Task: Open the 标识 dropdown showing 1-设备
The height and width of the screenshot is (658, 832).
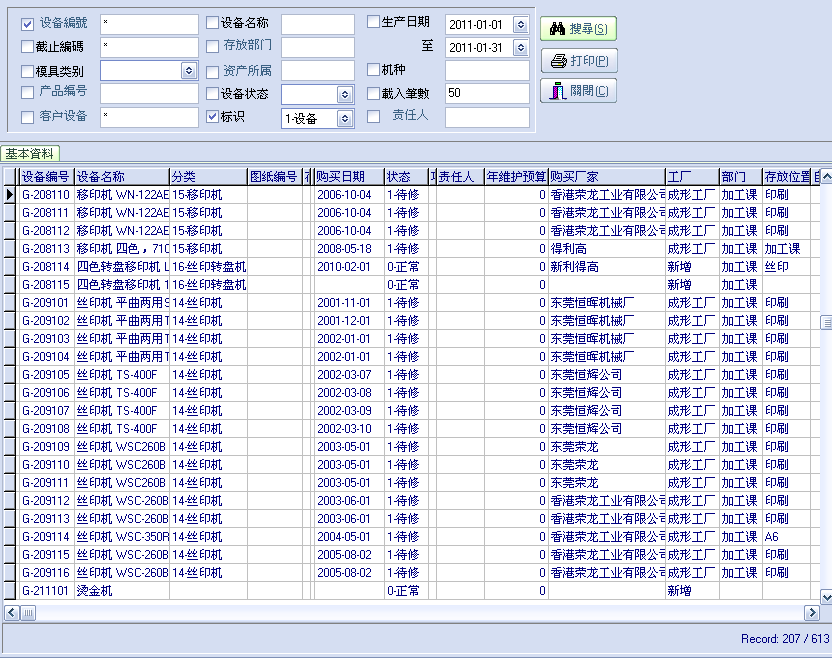Action: click(x=345, y=118)
